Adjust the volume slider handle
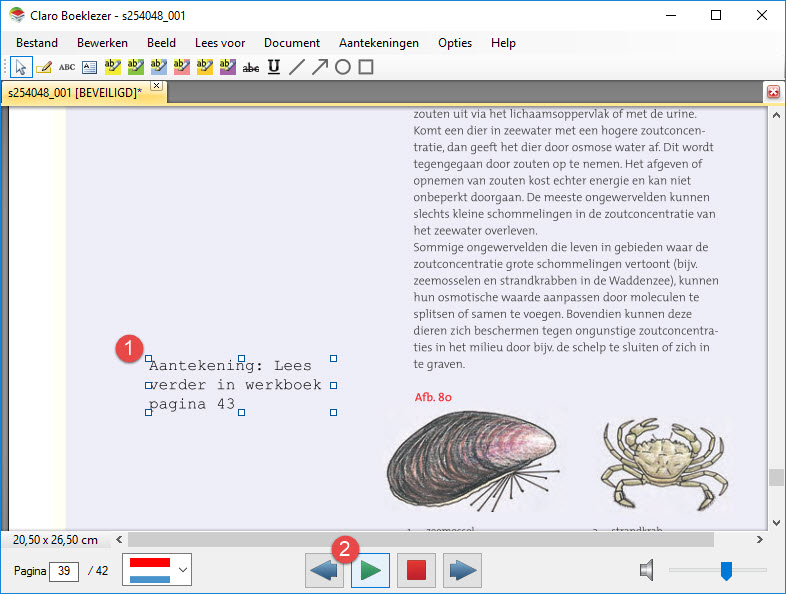 click(726, 570)
